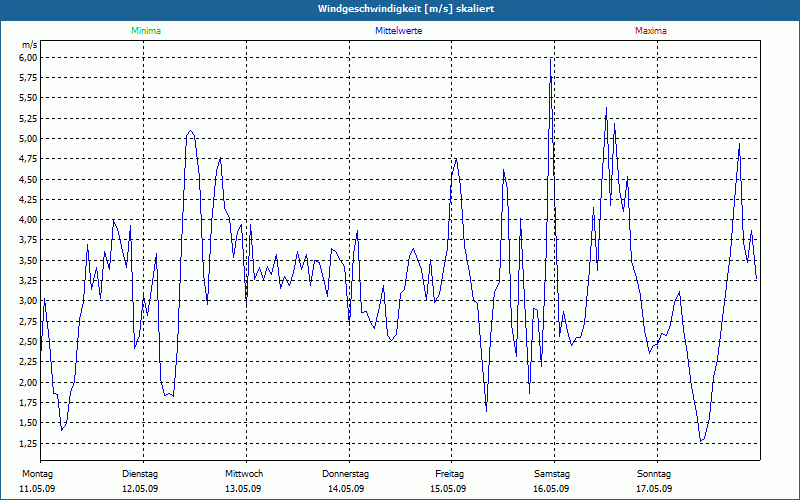Click the 13.05.09 date label

point(243,489)
